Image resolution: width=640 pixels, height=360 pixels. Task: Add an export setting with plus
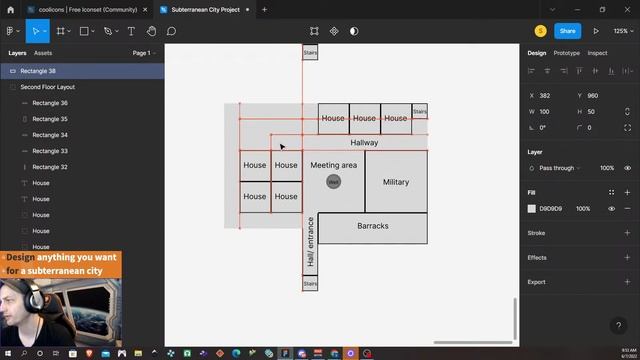(x=627, y=282)
